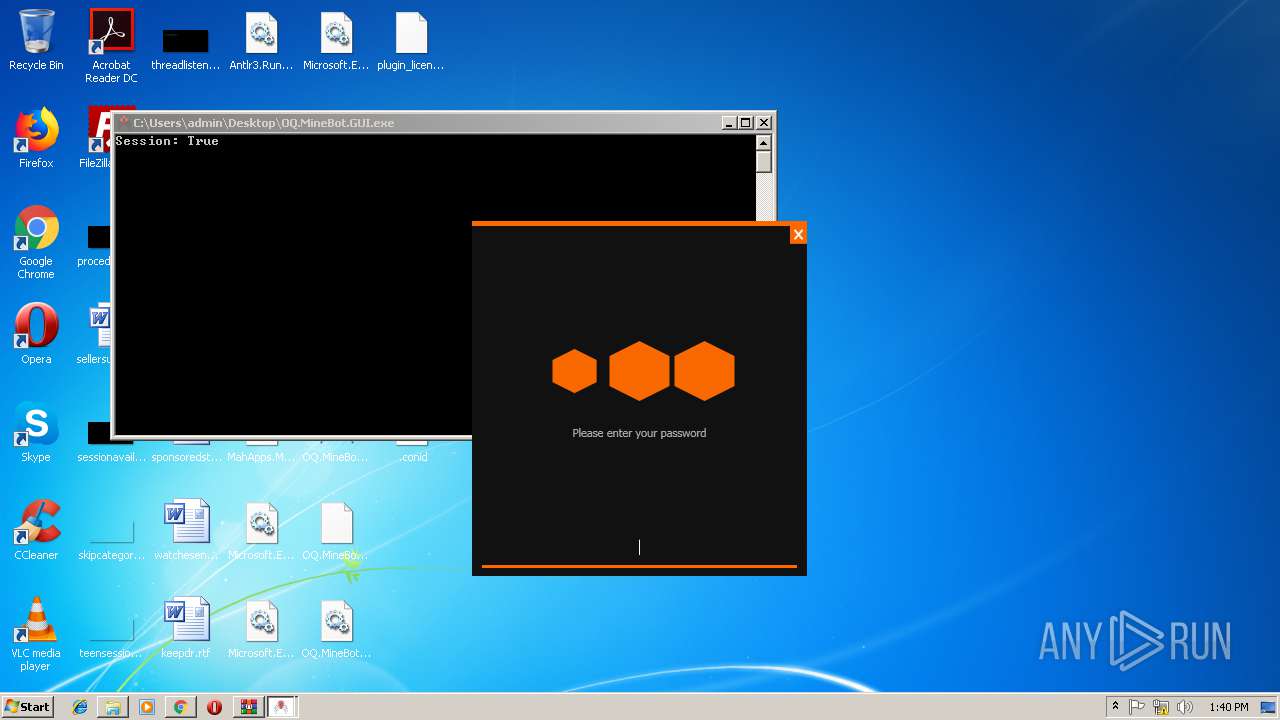Viewport: 1280px width, 720px height.
Task: Click the Show desktop button
Action: [1269, 707]
